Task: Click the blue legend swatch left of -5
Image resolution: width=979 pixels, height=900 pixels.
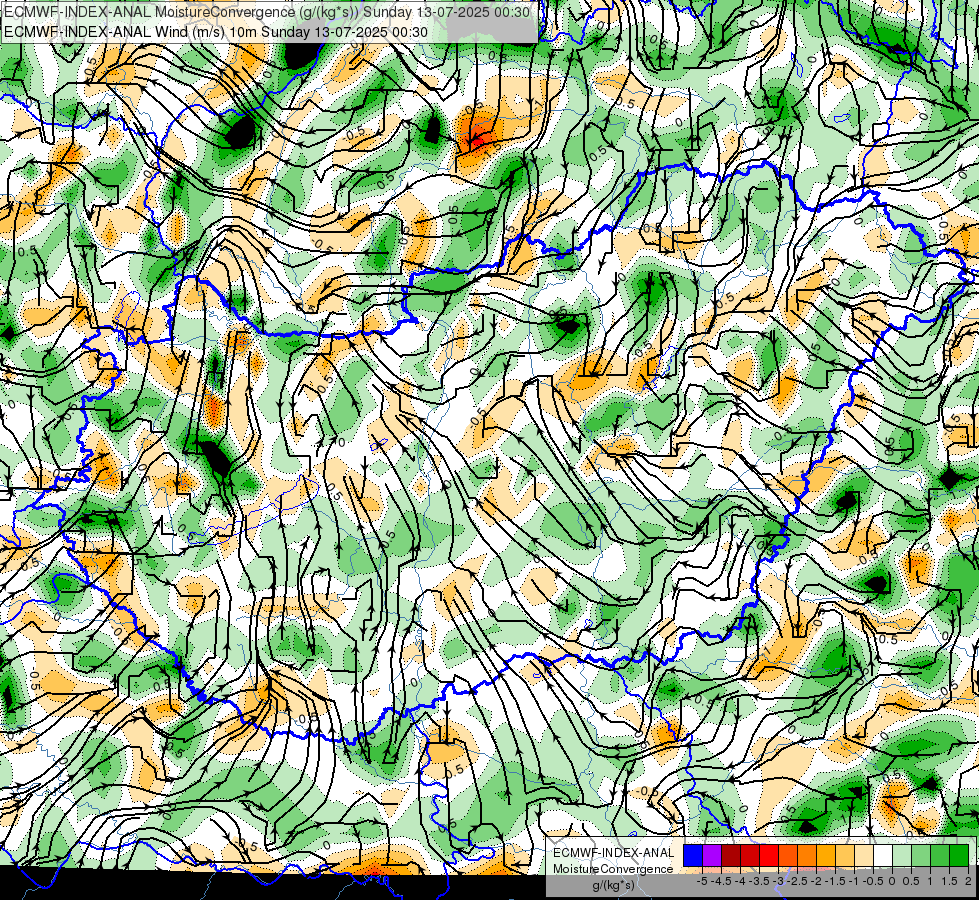Action: 693,855
